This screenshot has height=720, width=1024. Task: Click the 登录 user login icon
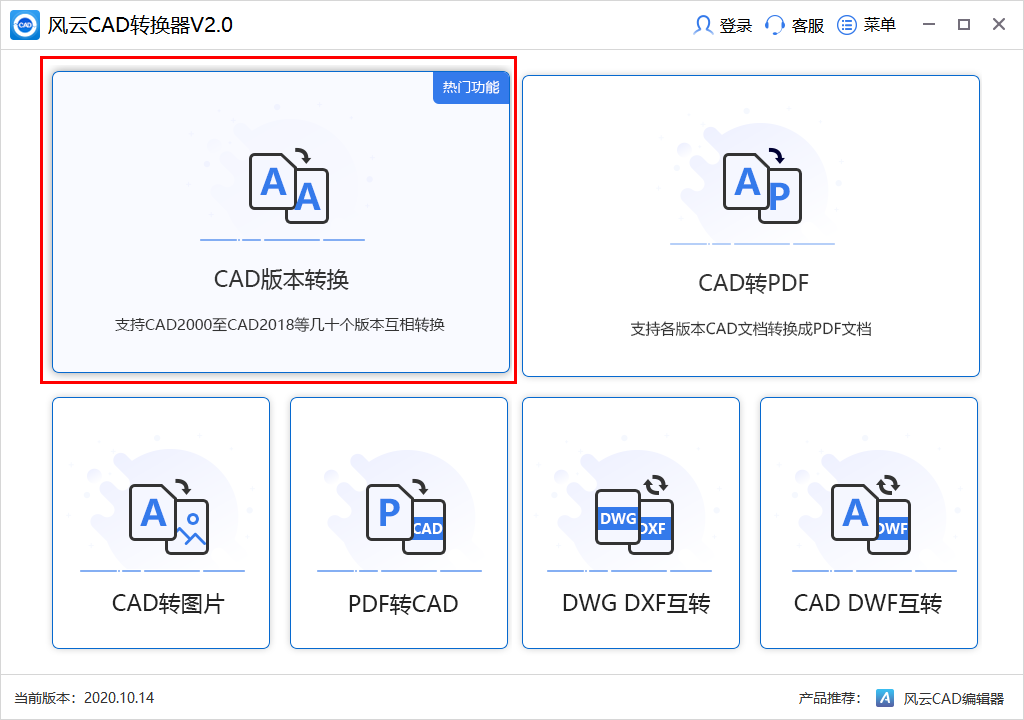click(704, 24)
